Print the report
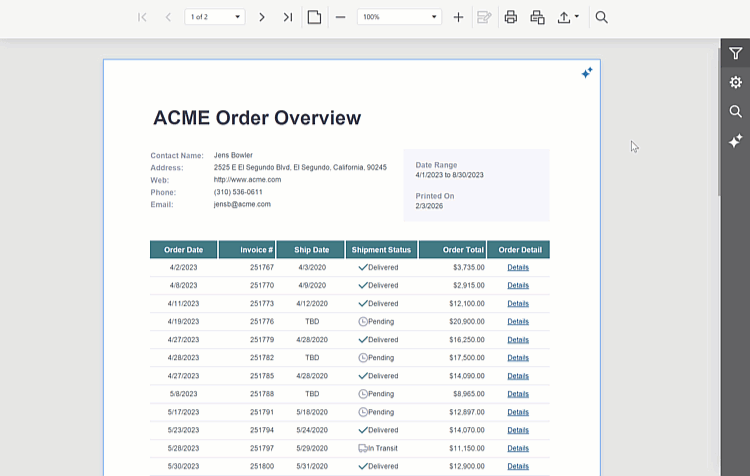This screenshot has height=476, width=750. [x=511, y=17]
